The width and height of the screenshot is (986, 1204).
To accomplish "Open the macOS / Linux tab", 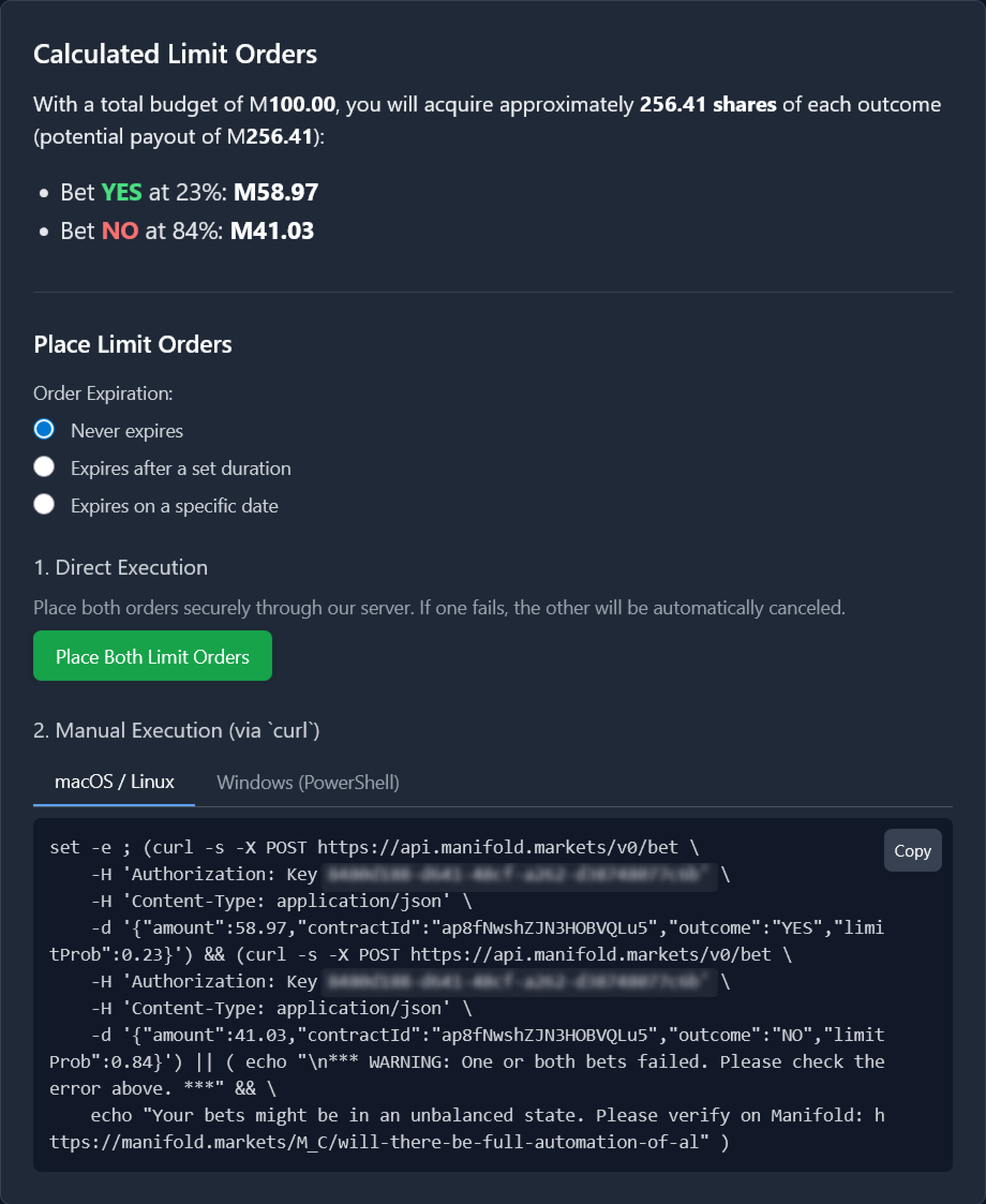I will point(114,782).
